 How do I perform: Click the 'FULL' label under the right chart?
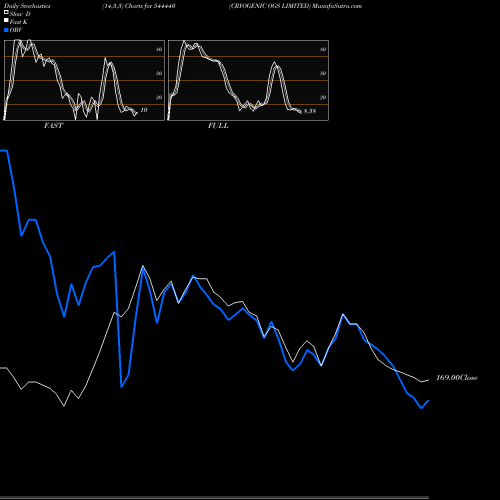pyautogui.click(x=218, y=125)
